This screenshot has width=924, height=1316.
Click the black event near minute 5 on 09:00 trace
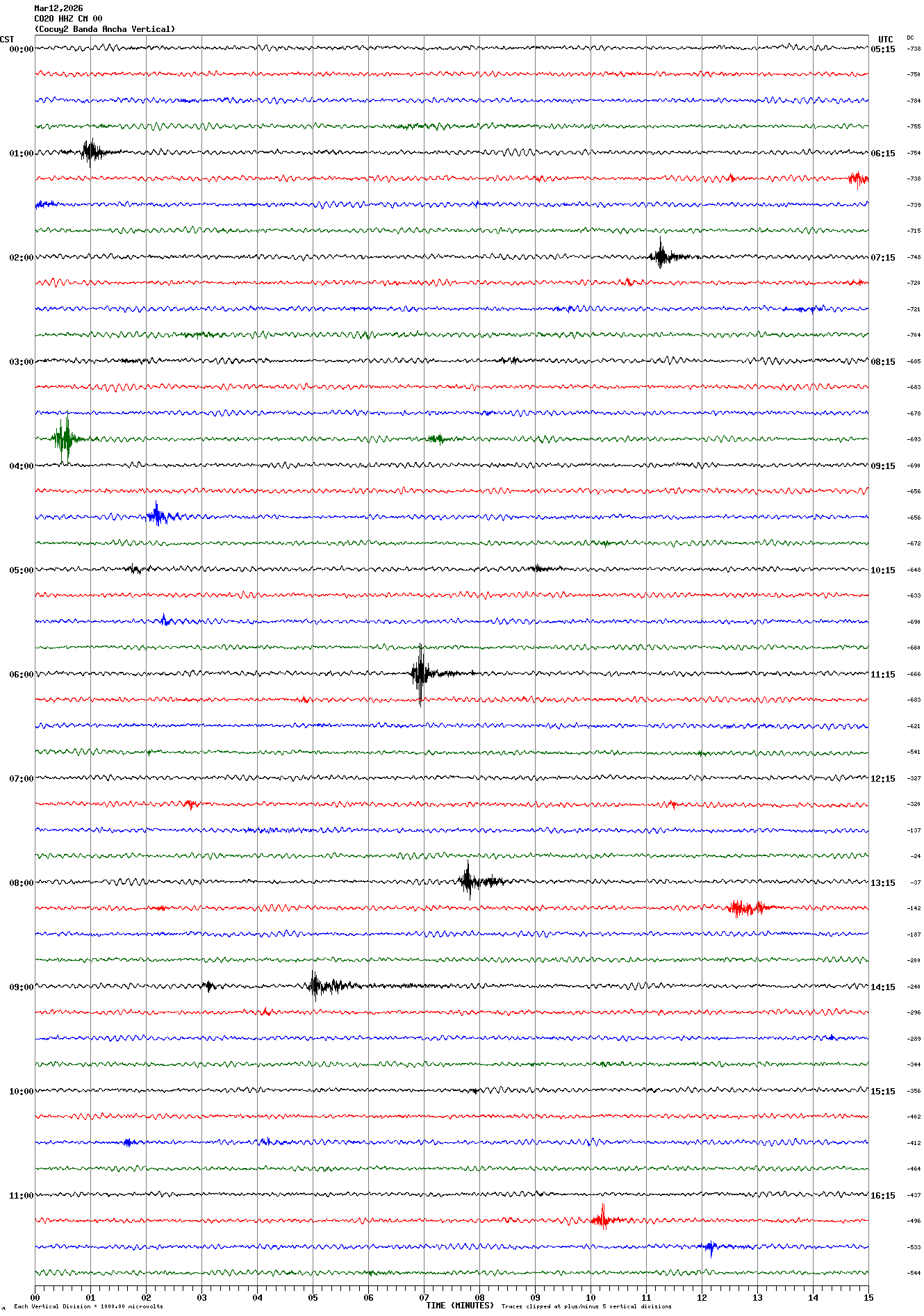tap(316, 985)
